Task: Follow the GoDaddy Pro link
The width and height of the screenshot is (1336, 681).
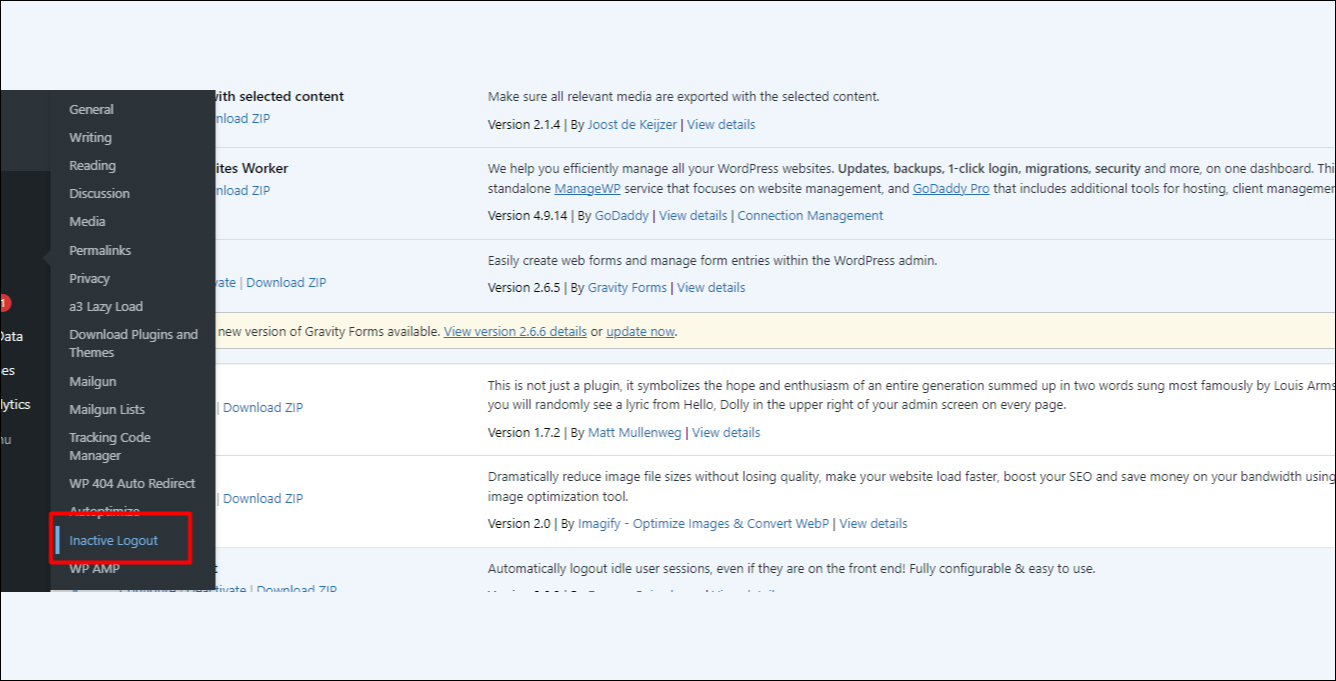Action: 951,188
